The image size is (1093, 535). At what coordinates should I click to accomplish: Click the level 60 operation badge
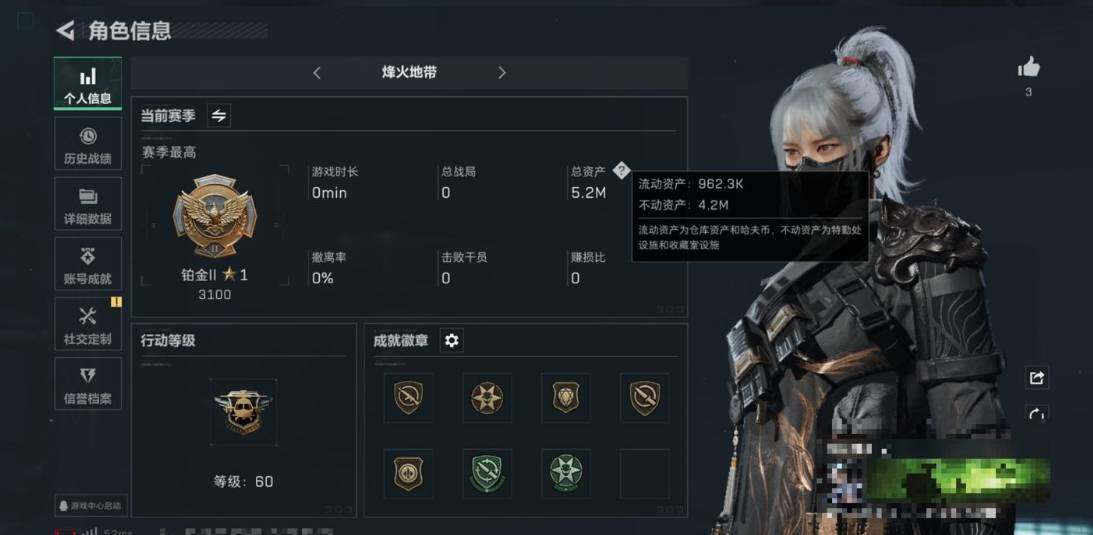click(243, 412)
